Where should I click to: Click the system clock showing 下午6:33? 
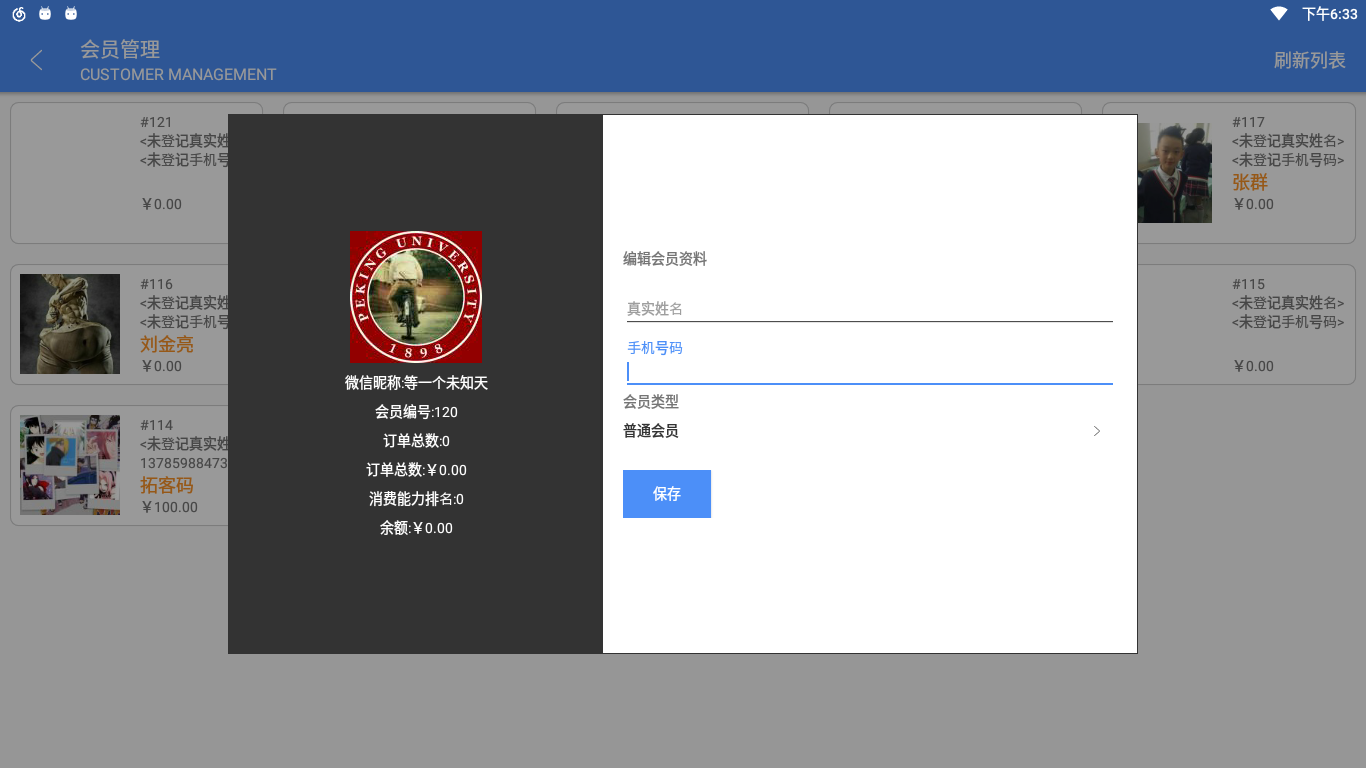1329,14
